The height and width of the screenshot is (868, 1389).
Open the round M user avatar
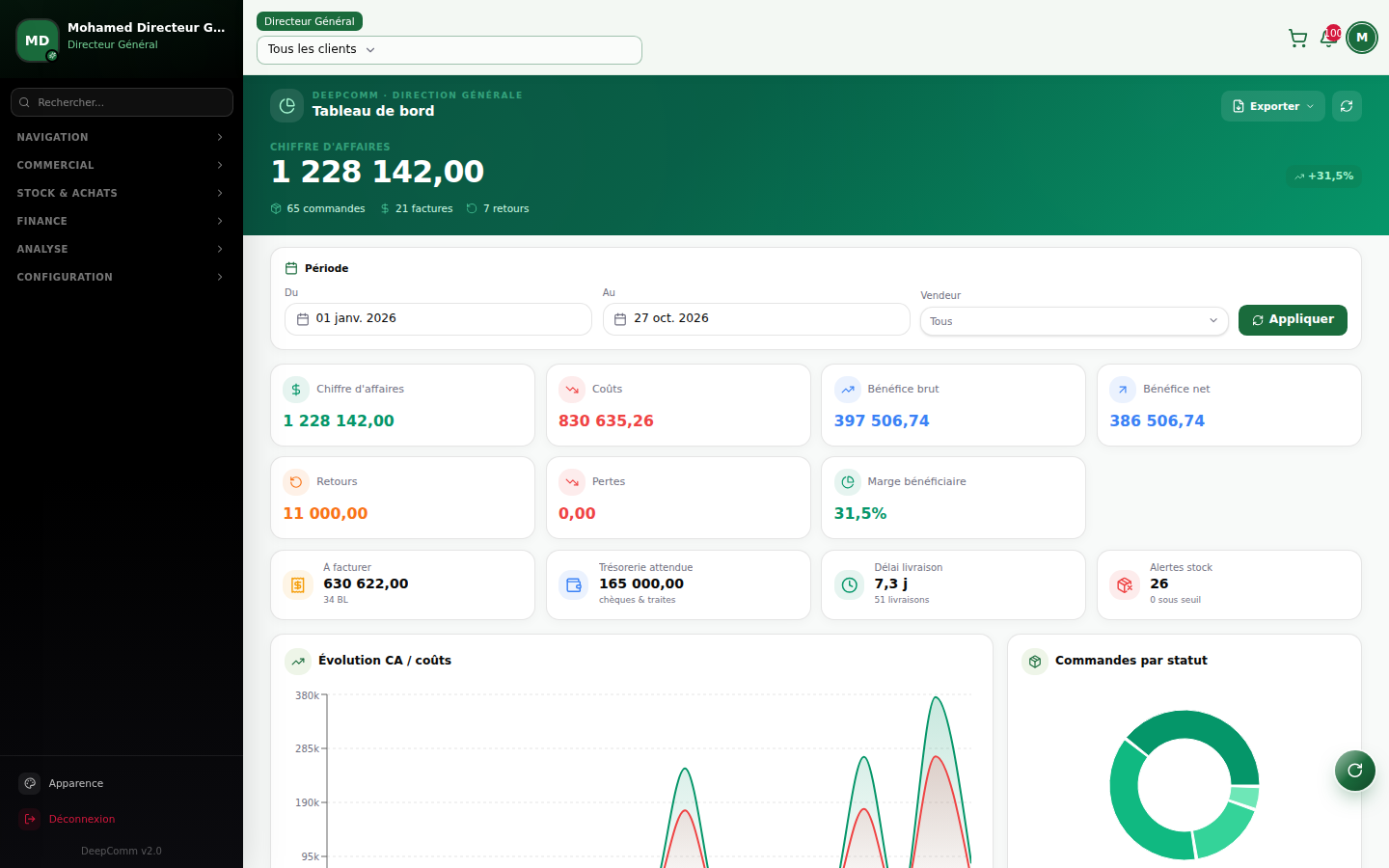pos(1362,38)
